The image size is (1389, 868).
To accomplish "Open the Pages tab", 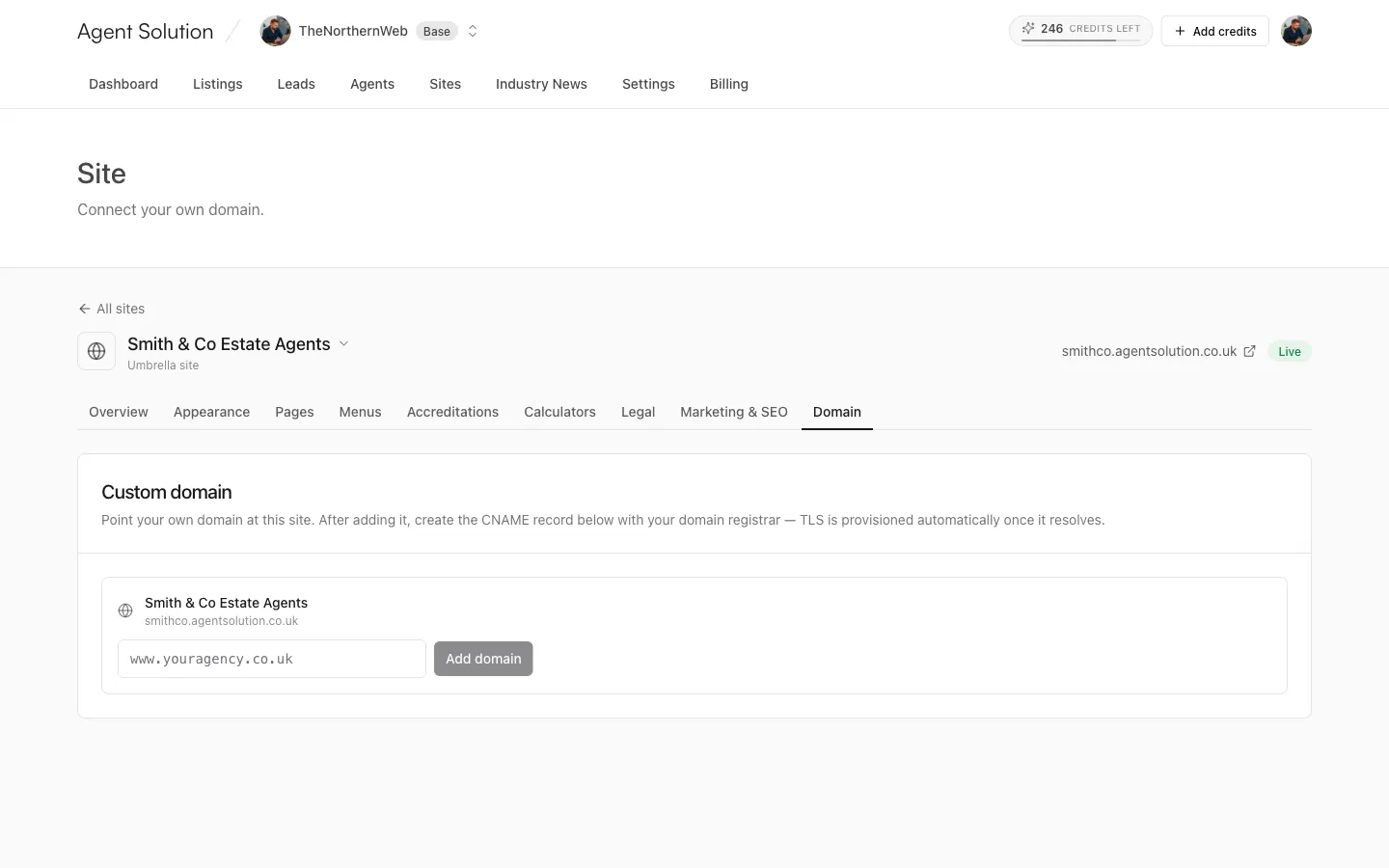I will (x=294, y=412).
